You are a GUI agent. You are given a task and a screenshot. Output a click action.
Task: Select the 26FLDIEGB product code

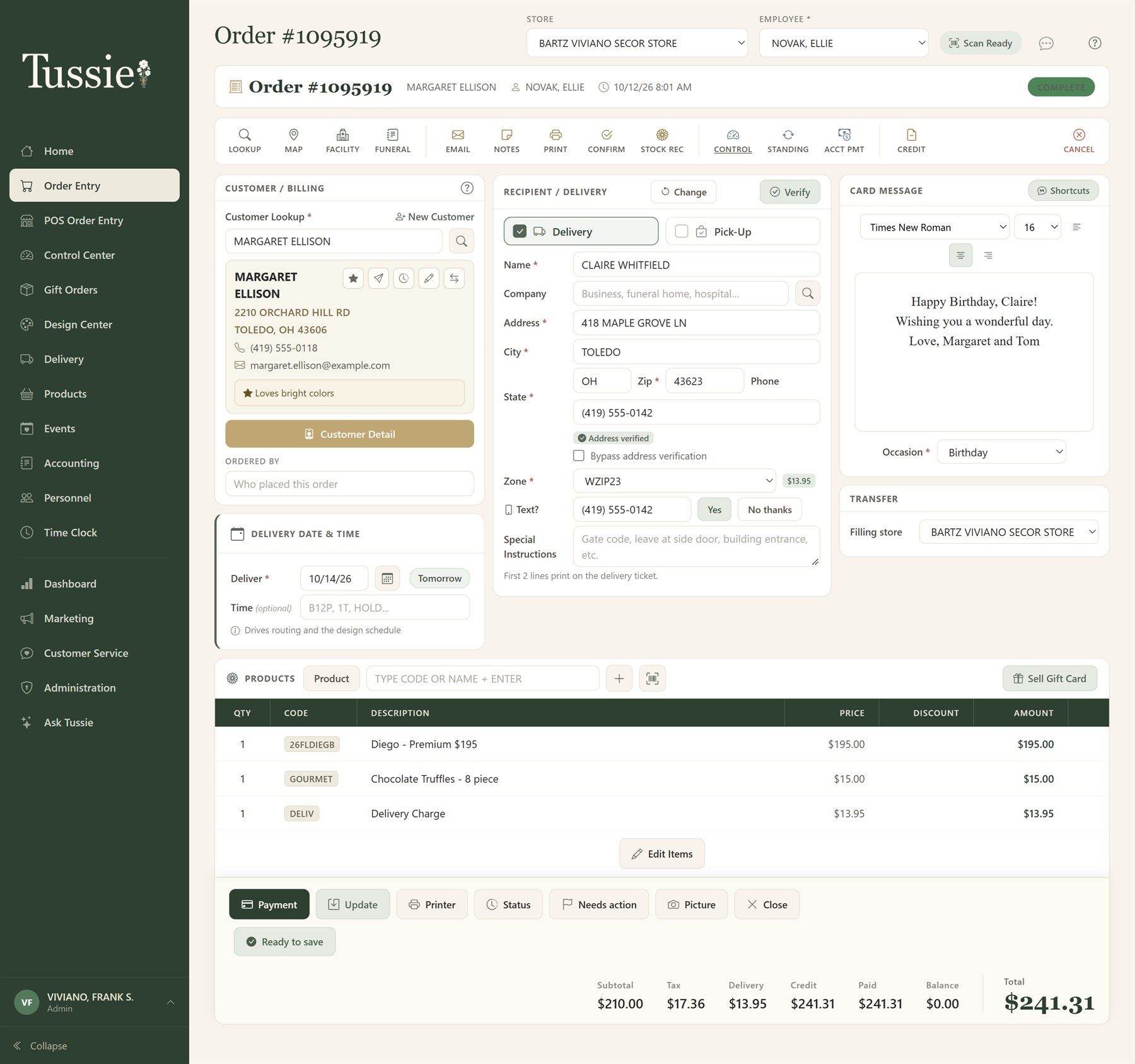tap(311, 744)
